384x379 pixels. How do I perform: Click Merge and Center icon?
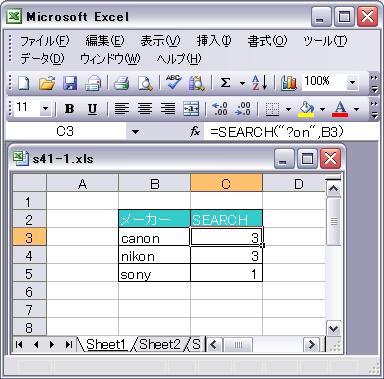click(x=191, y=109)
